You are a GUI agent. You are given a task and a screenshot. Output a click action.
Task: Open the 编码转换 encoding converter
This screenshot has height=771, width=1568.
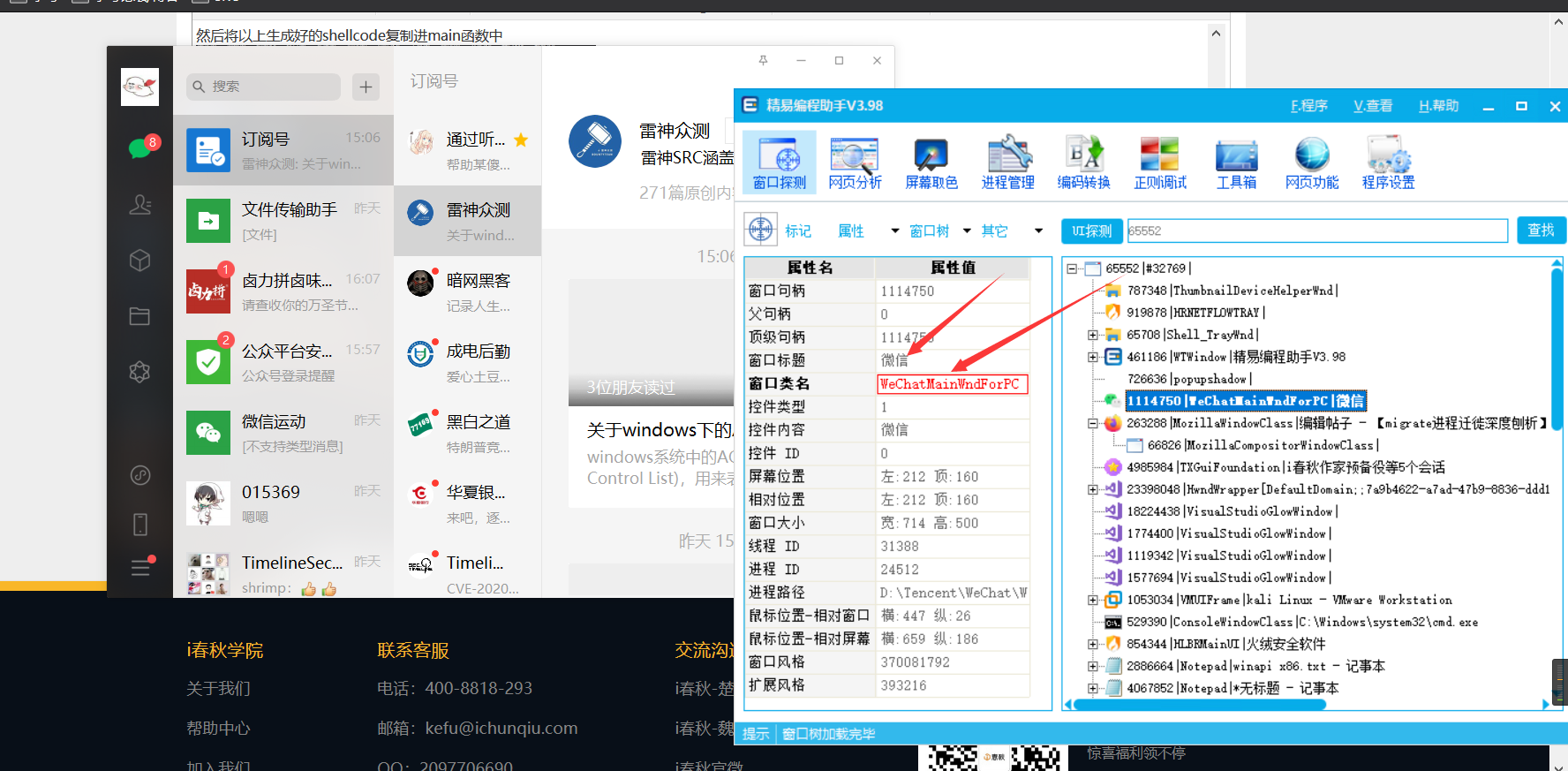[x=1083, y=163]
